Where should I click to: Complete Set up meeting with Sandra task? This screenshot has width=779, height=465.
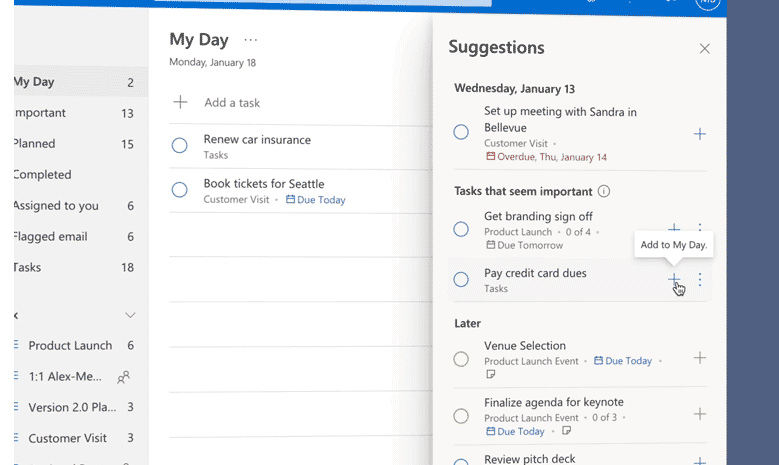point(461,132)
